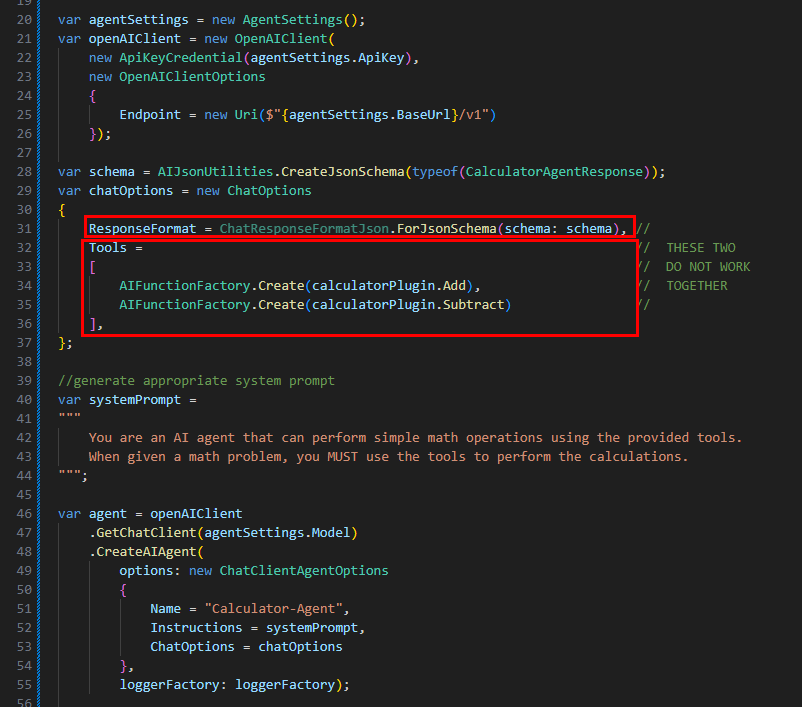Click the ResponseFormat property on line 31
802x707 pixels.
(x=142, y=229)
